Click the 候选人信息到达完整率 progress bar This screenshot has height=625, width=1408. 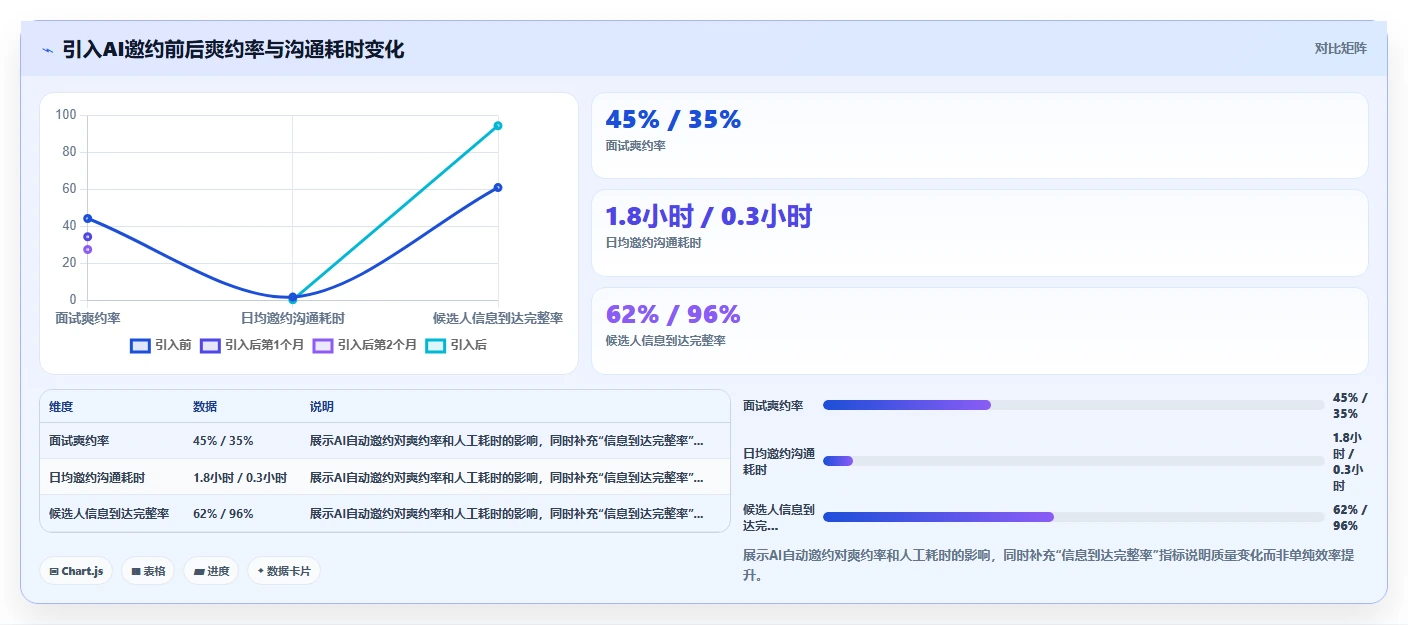(1073, 517)
